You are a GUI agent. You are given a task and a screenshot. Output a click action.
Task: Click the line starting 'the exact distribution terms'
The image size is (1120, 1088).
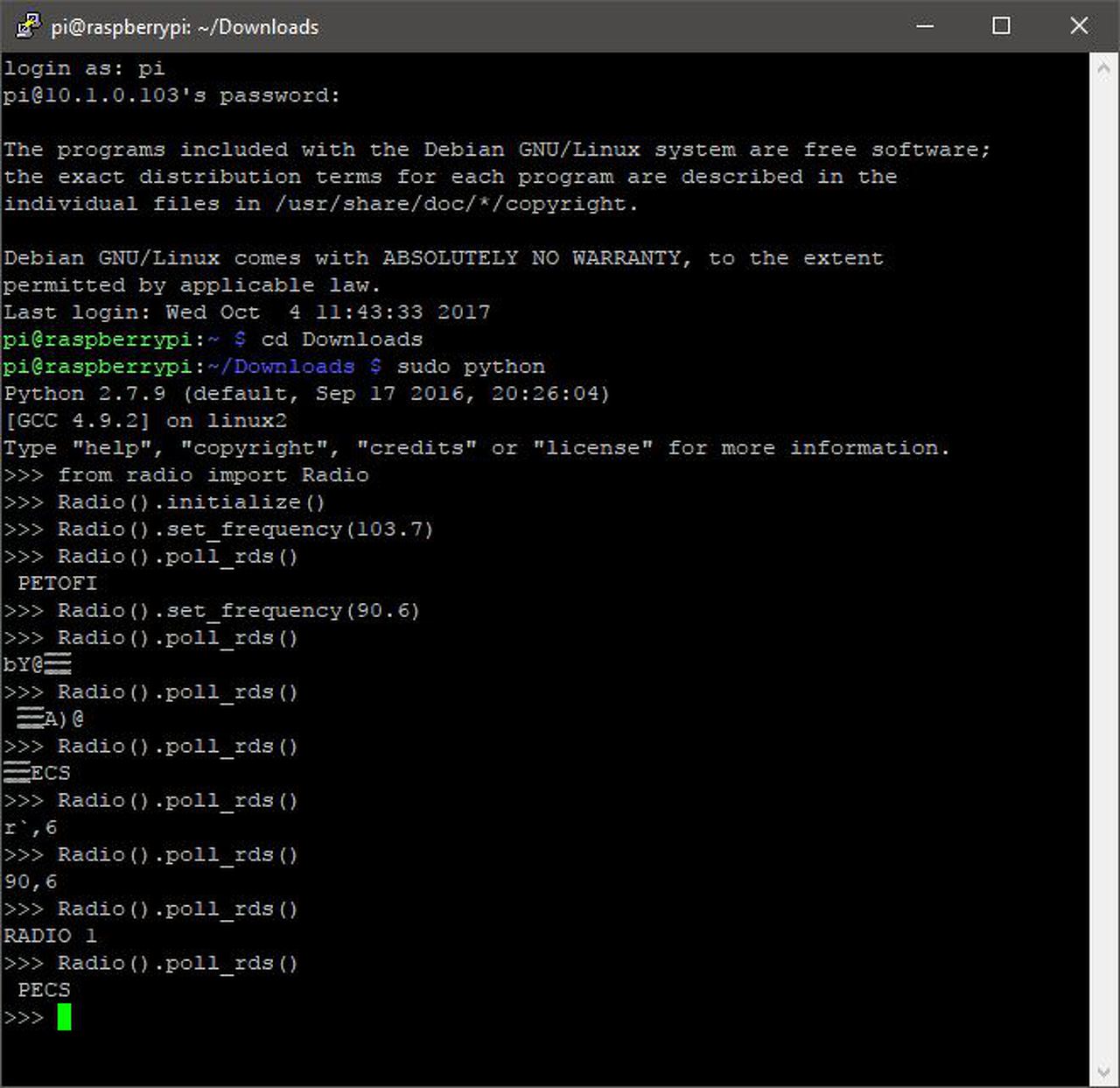click(451, 177)
